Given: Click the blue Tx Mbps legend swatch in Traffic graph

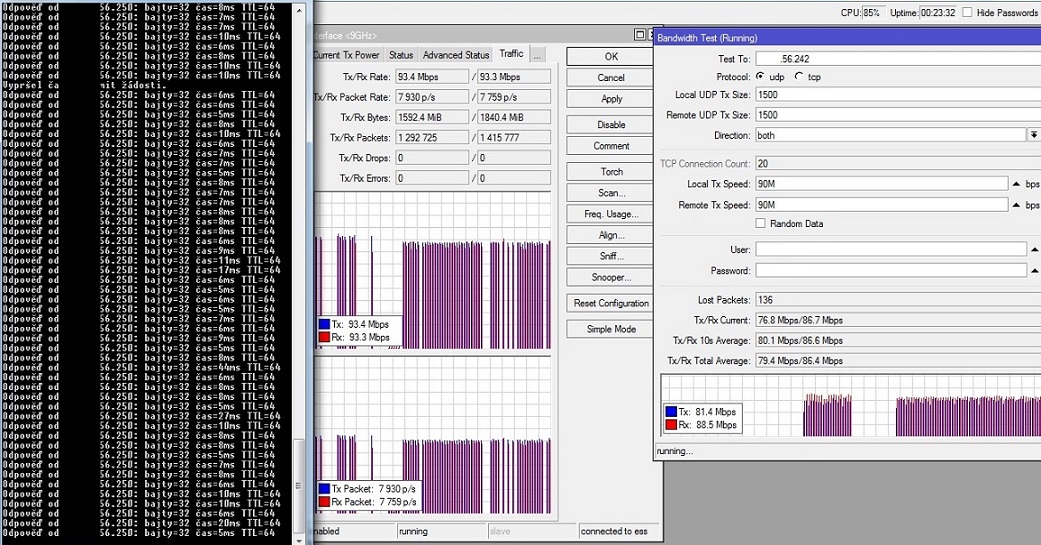Looking at the screenshot, I should [x=324, y=324].
